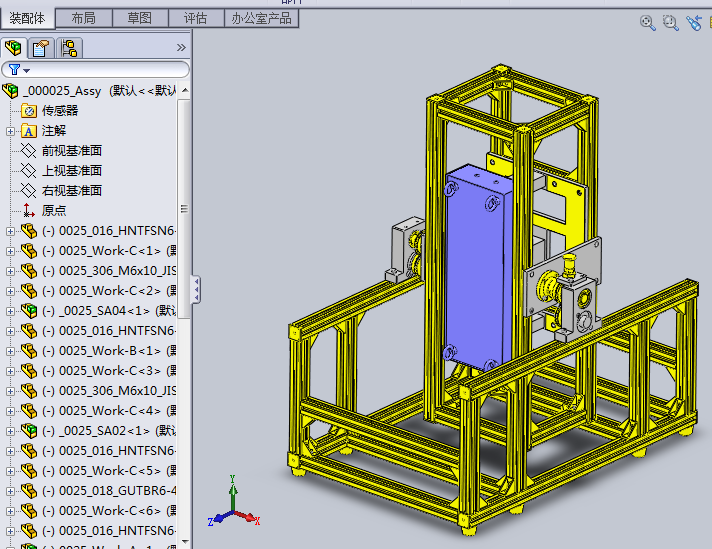The image size is (712, 549).
Task: Click the feature tree scroll down arrow
Action: tap(185, 541)
